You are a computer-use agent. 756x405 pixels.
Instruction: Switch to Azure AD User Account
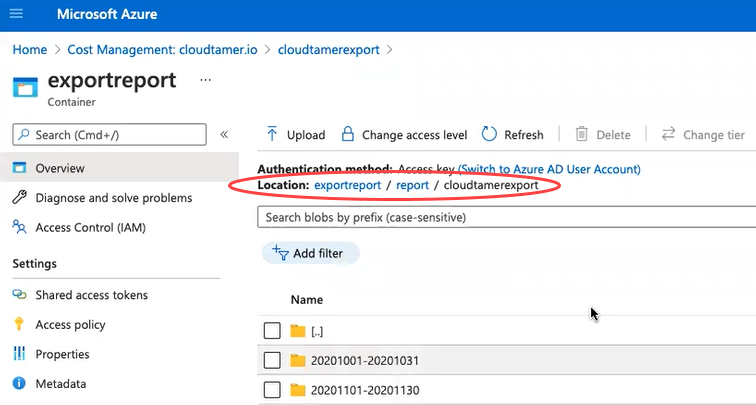(549, 169)
